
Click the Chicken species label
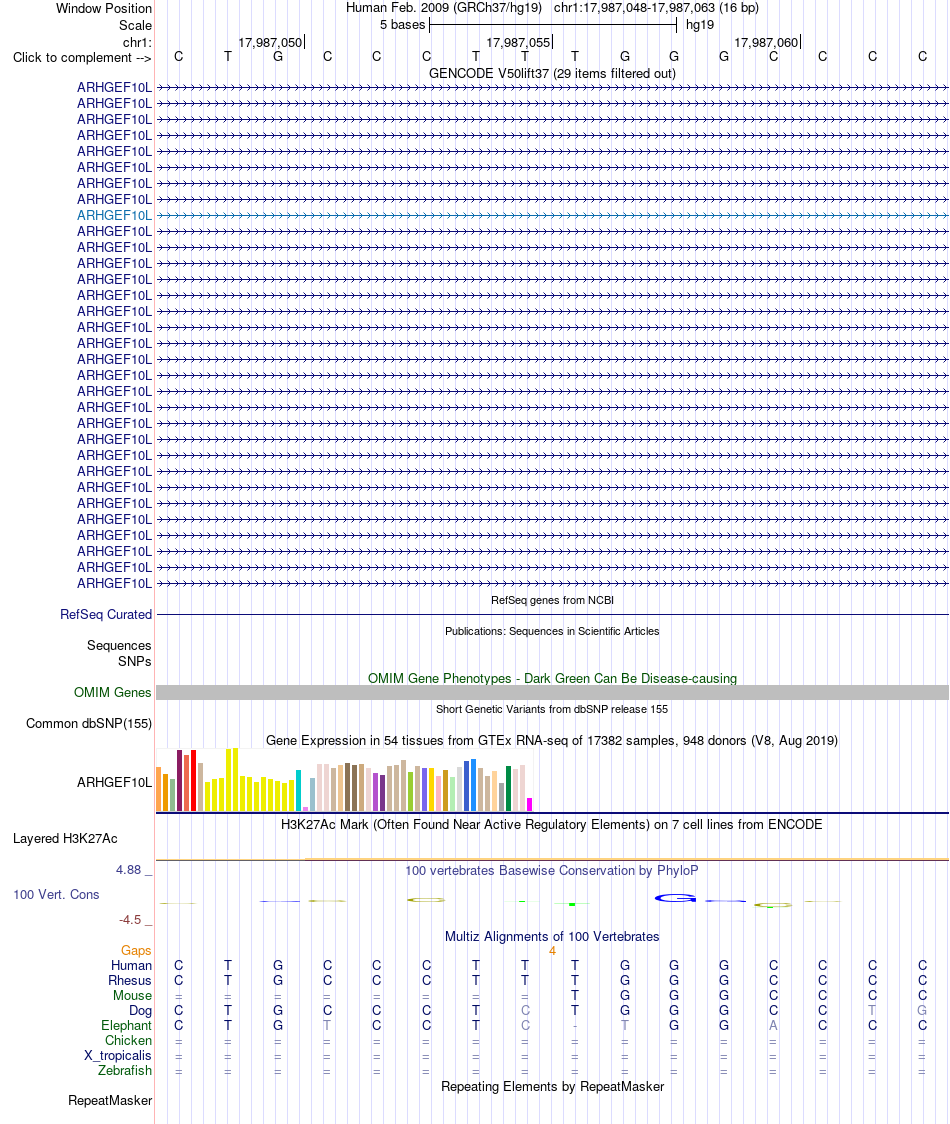128,1040
